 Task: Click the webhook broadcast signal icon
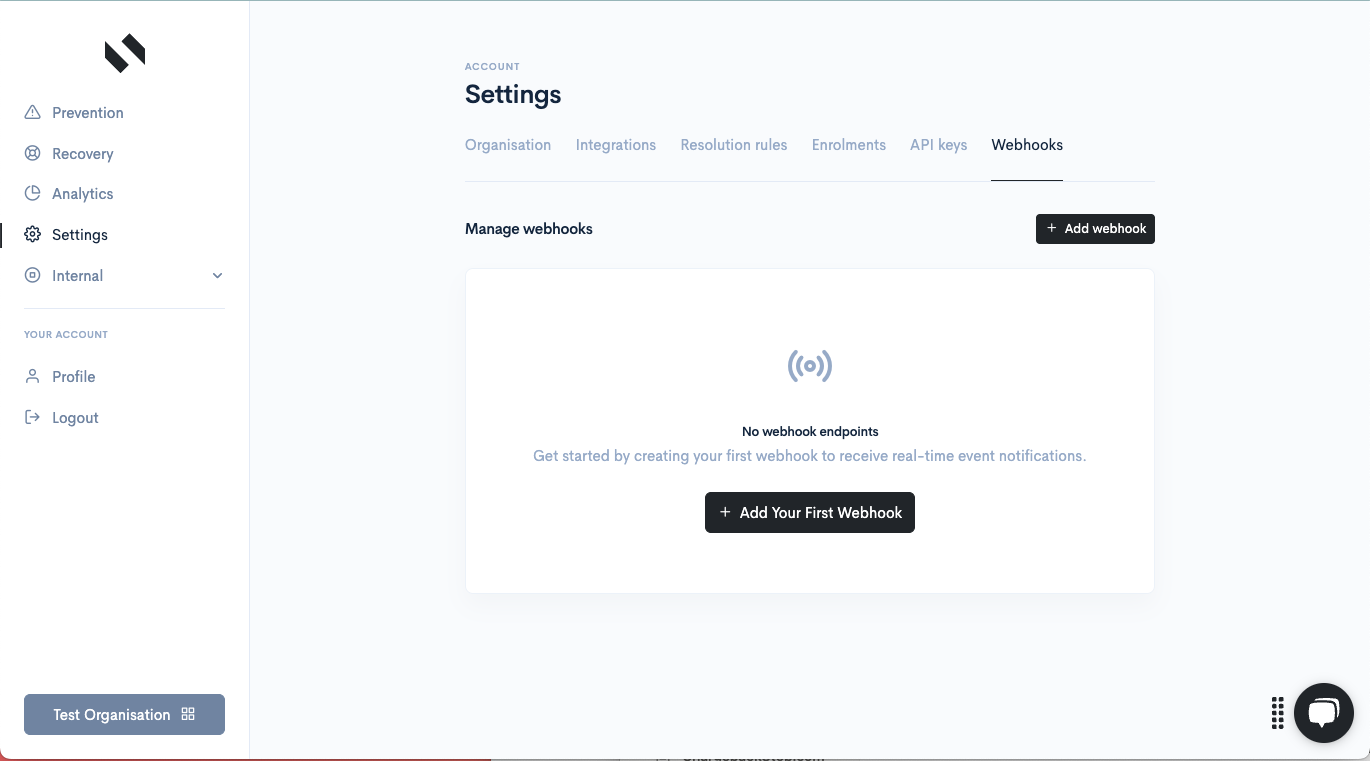(809, 366)
